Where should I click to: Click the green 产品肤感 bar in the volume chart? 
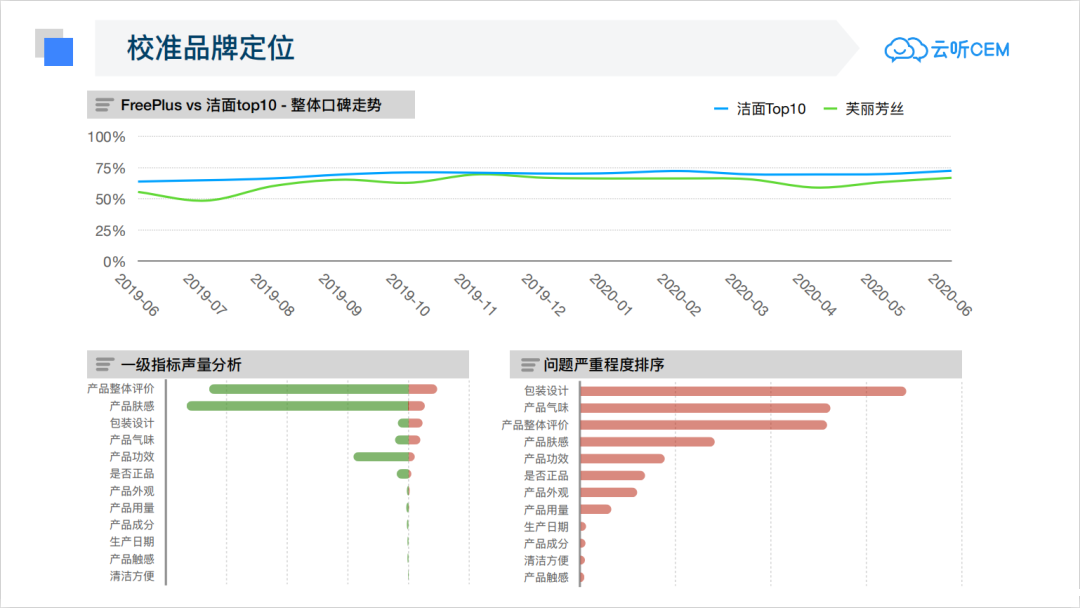tap(297, 406)
